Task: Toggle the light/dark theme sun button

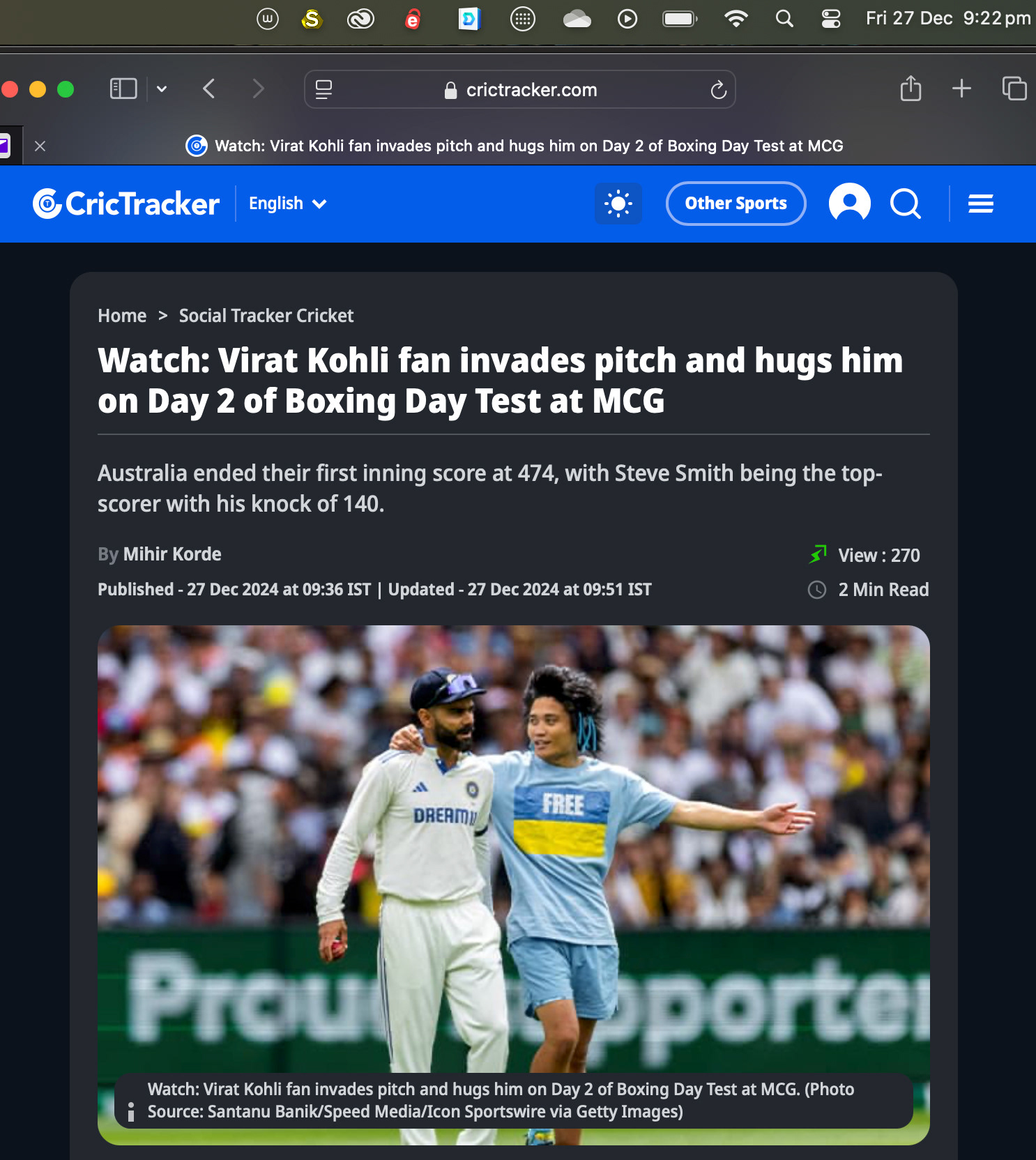Action: (x=618, y=204)
